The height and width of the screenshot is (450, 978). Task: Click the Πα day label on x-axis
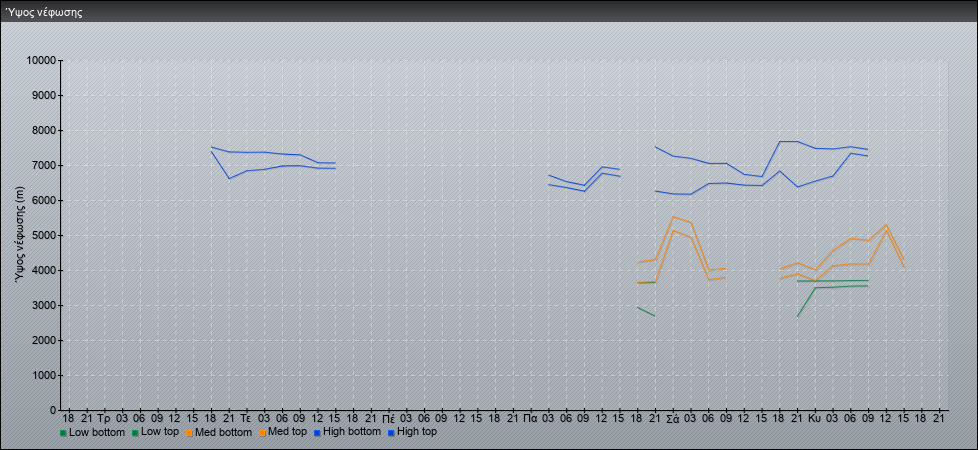(x=531, y=418)
